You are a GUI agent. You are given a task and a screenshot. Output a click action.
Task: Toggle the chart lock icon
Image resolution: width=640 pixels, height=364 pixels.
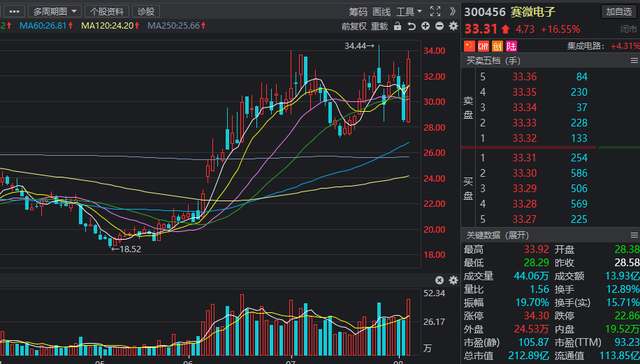pos(397,26)
